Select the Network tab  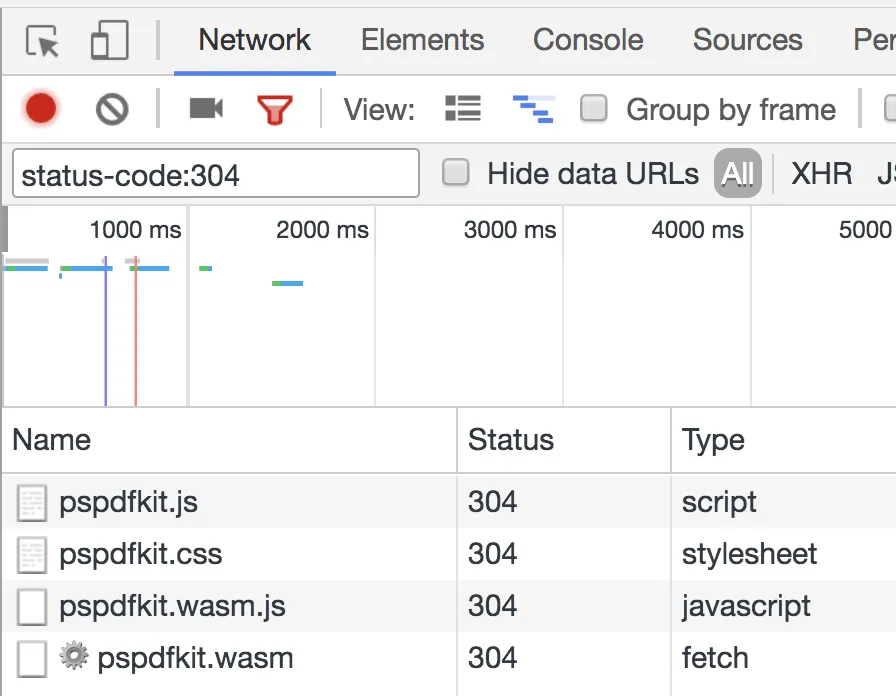click(x=254, y=40)
